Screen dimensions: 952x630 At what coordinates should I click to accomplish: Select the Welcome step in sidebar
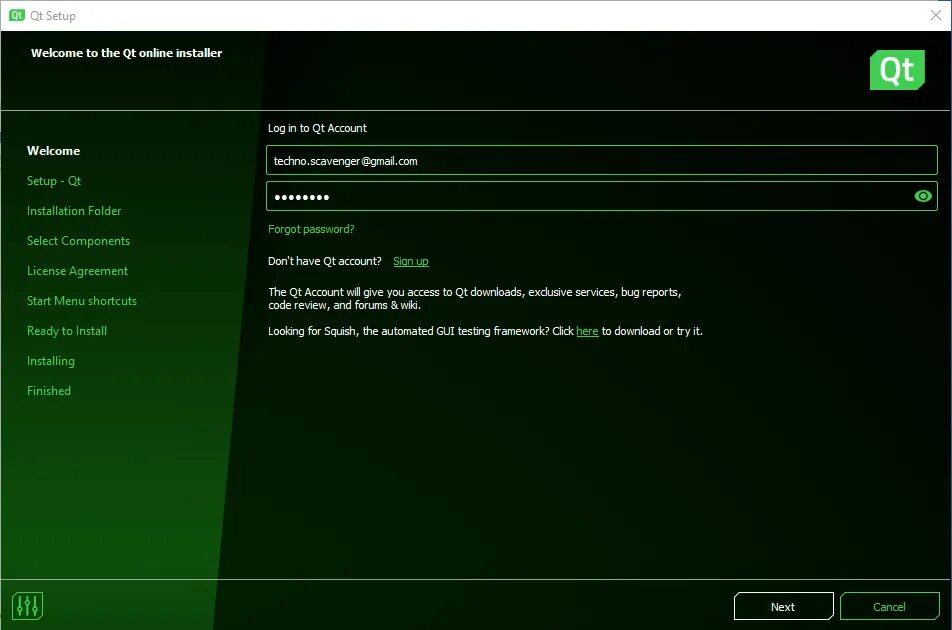tap(53, 151)
